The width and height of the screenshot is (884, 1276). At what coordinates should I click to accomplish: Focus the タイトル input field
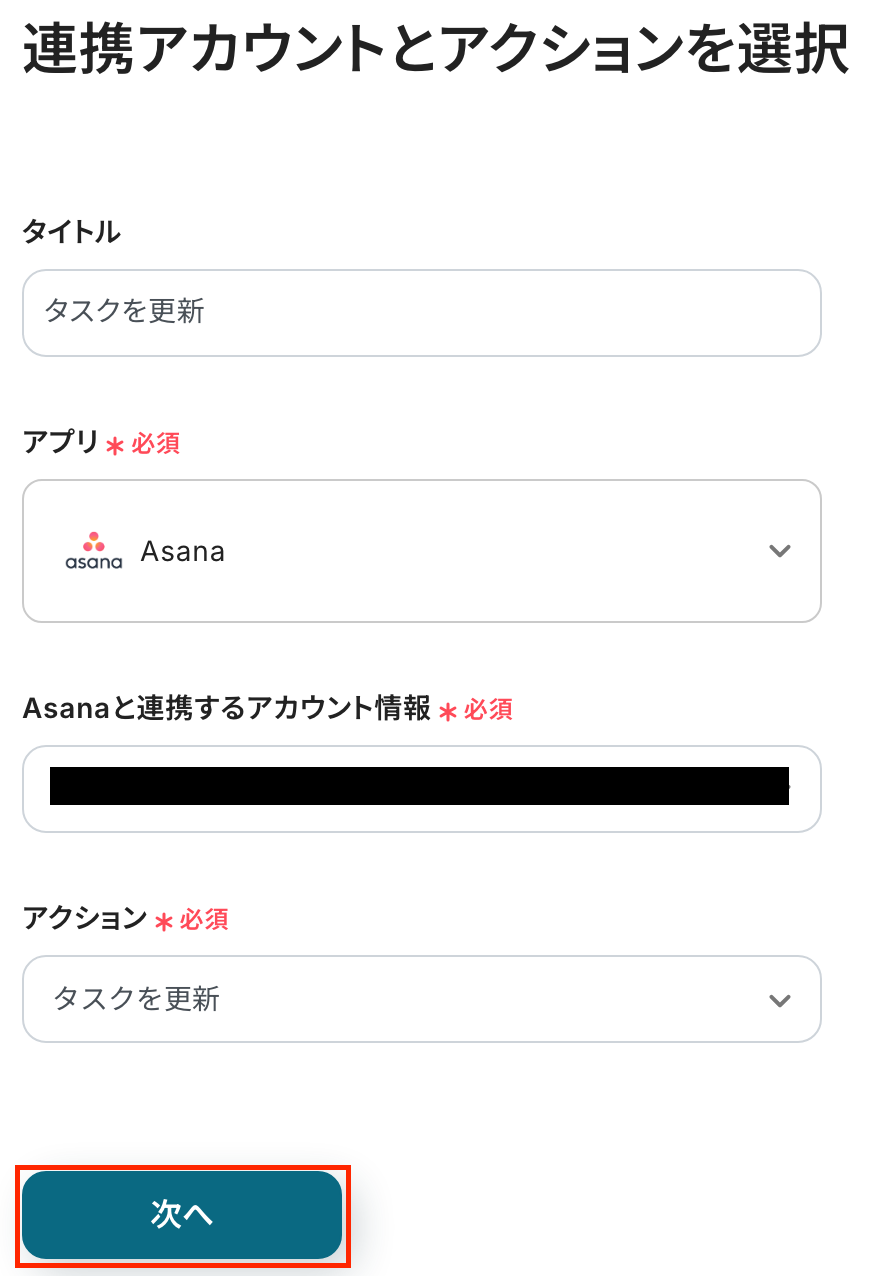pos(421,313)
